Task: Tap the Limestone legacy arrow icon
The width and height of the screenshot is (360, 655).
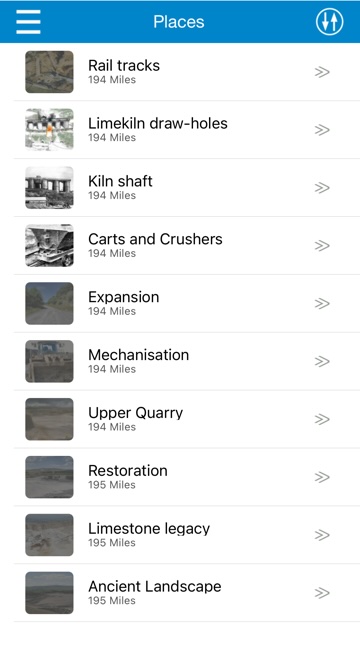Action: click(322, 535)
